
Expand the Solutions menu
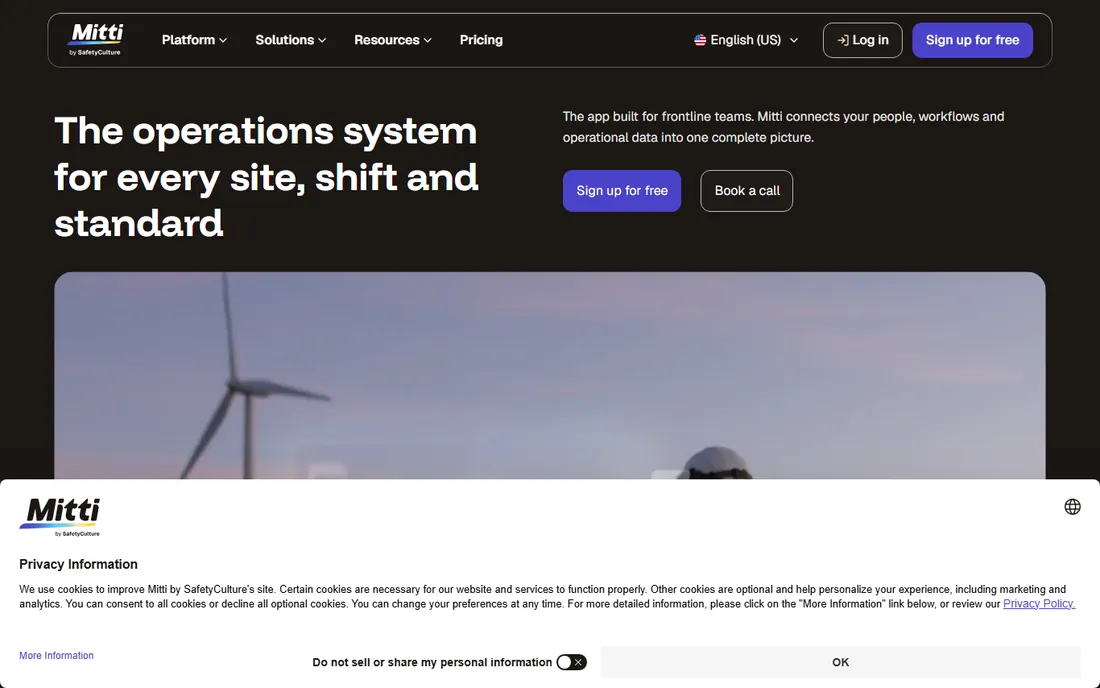pyautogui.click(x=290, y=40)
